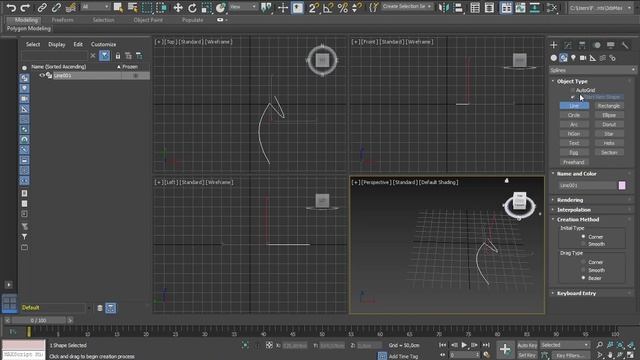Select the Cameras category icon
This screenshot has height=360, width=640.
click(x=583, y=58)
